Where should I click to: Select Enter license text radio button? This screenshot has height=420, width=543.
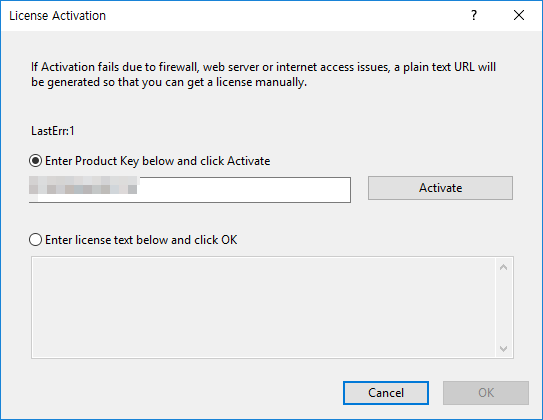(35, 240)
